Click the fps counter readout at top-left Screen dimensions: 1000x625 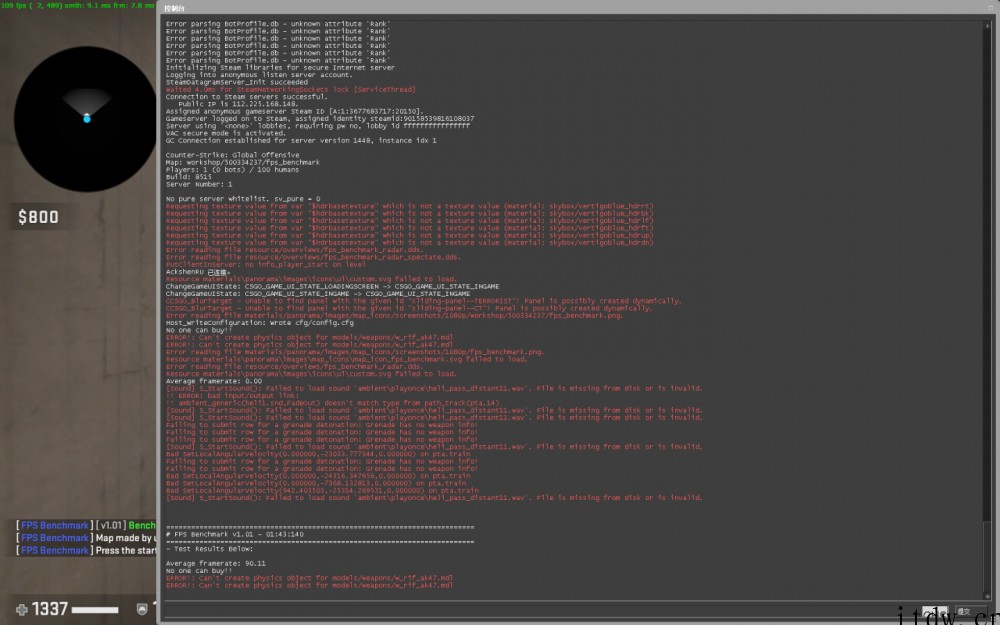78,5
